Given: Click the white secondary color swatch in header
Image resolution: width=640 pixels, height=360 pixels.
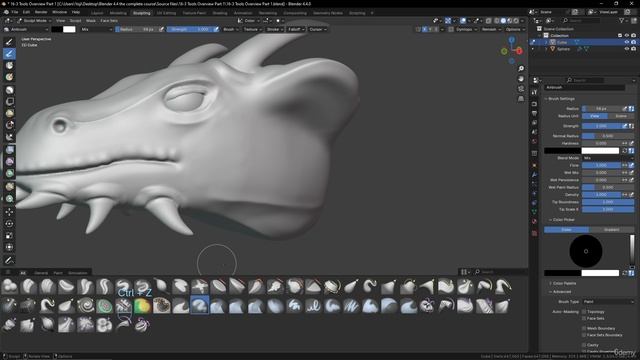Looking at the screenshot, I should point(69,29).
